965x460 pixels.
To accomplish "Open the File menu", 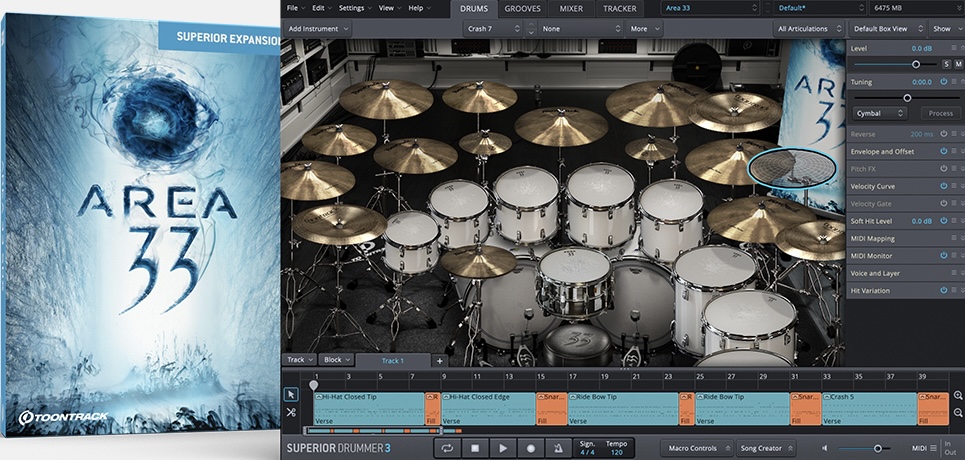I will click(x=296, y=8).
